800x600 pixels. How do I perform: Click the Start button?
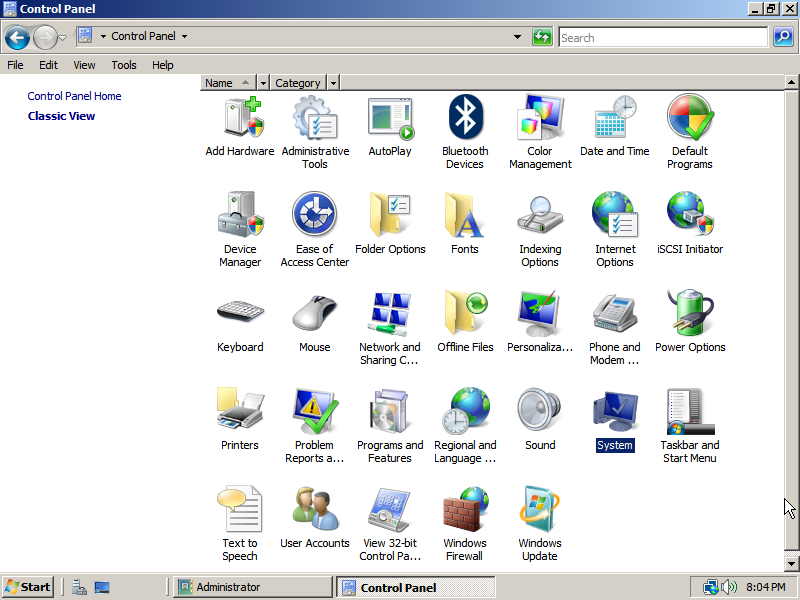pyautogui.click(x=28, y=587)
